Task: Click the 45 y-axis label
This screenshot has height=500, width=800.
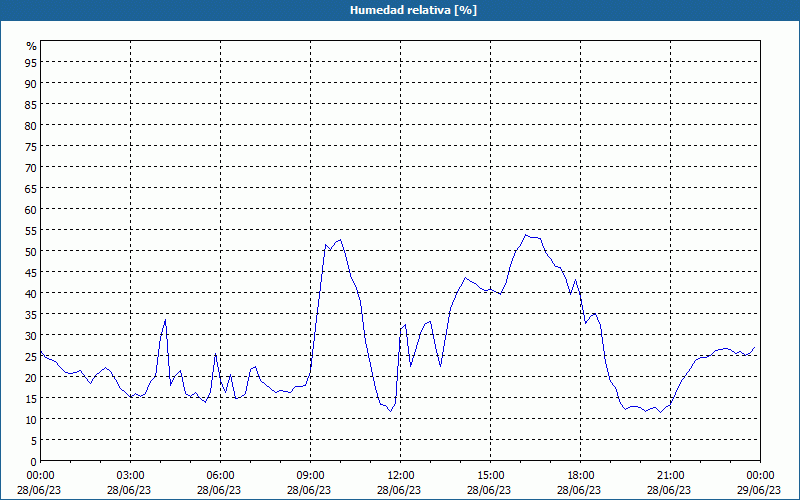Action: click(x=31, y=272)
